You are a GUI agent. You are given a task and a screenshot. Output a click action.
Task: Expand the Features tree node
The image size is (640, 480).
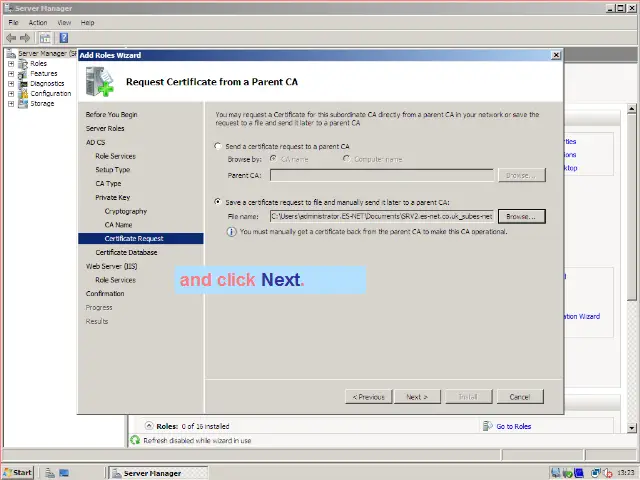(11, 74)
